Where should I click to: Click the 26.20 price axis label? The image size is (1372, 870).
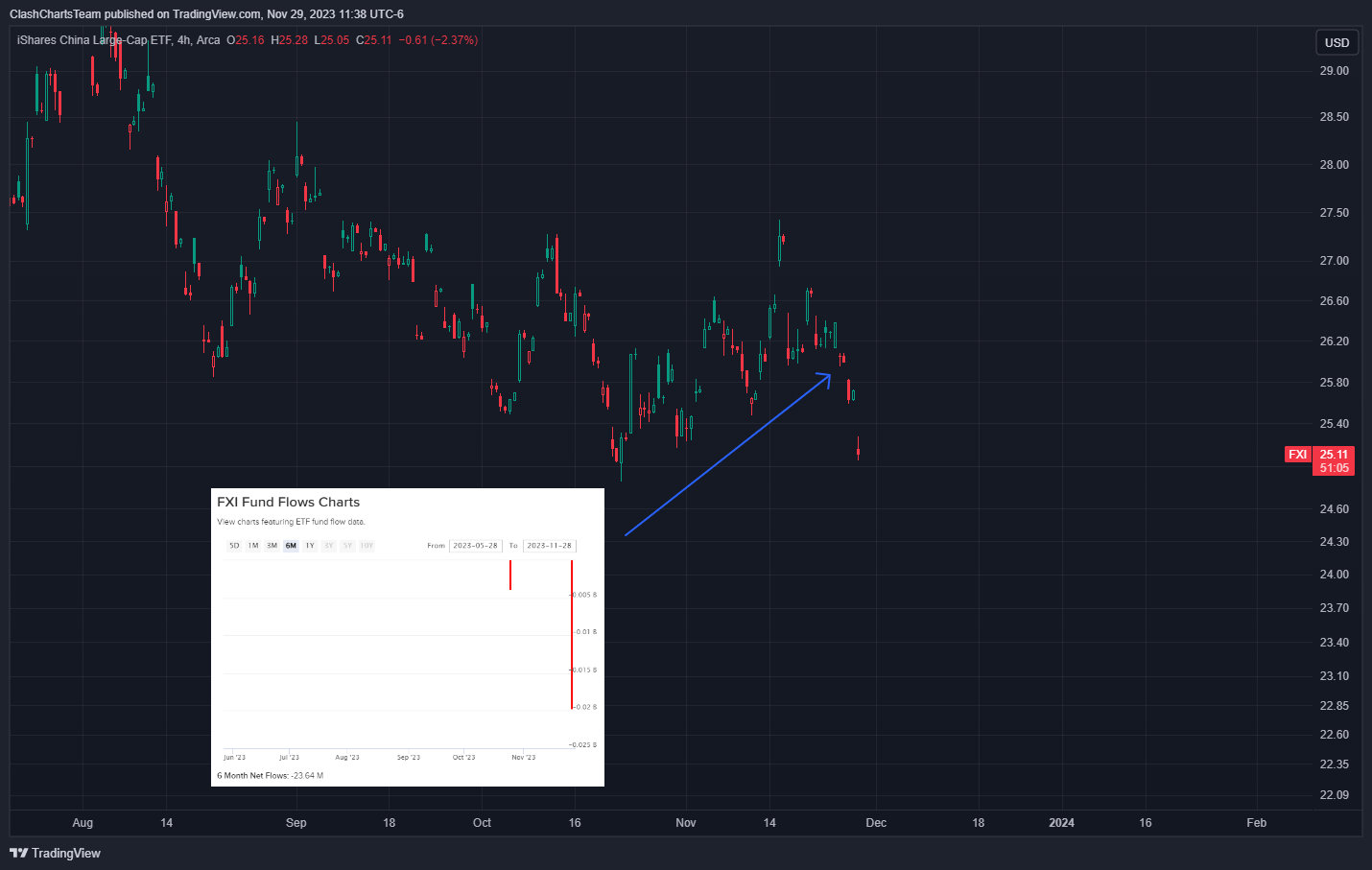tap(1334, 341)
